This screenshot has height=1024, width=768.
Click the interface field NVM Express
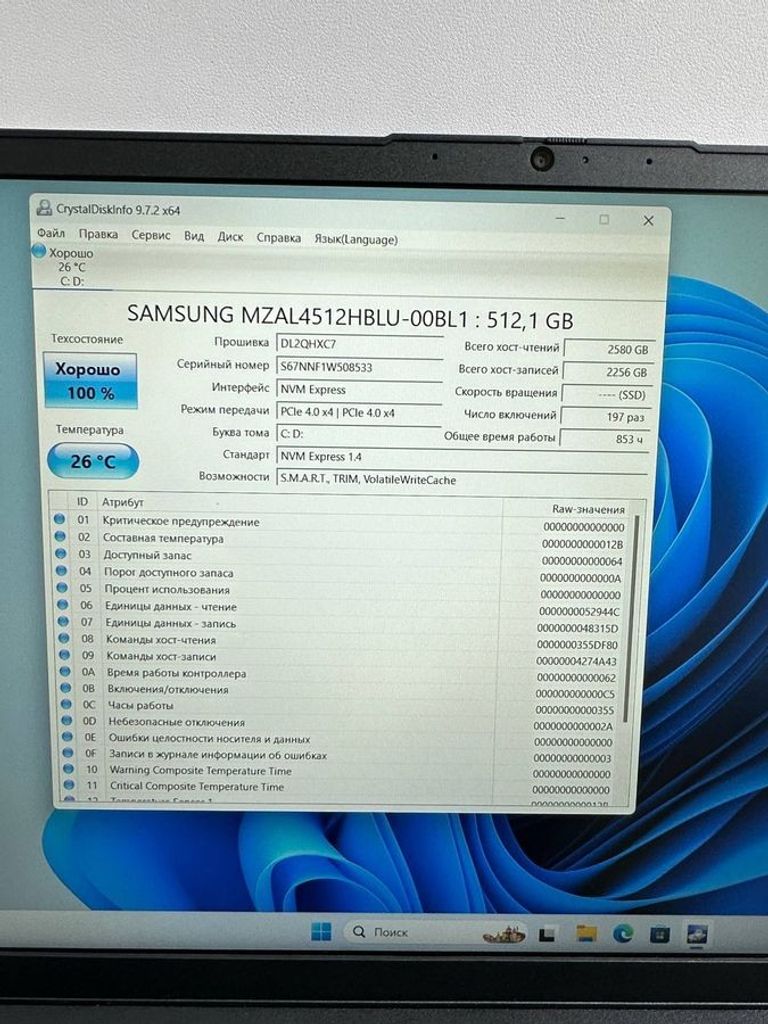pyautogui.click(x=360, y=390)
